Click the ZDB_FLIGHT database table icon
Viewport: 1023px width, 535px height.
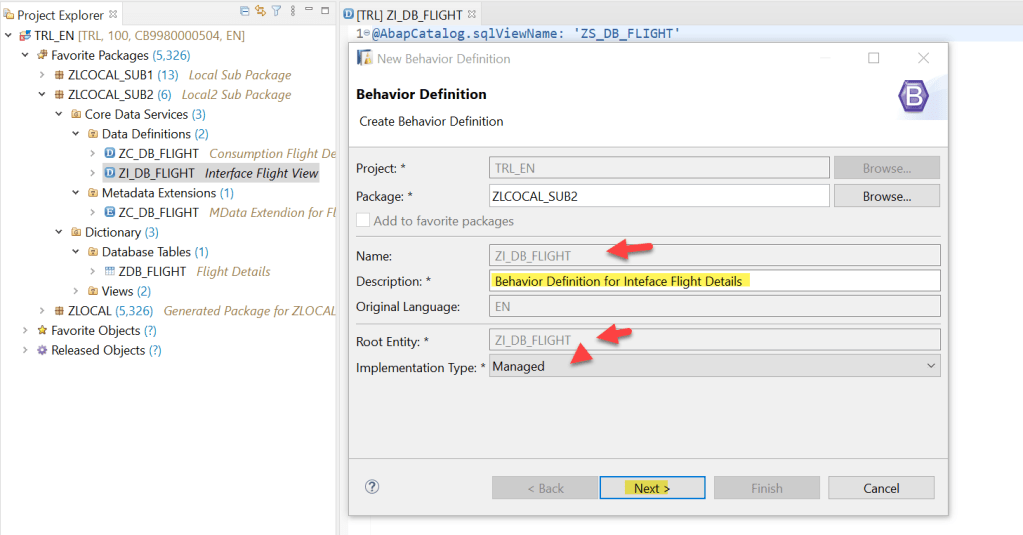(x=110, y=272)
